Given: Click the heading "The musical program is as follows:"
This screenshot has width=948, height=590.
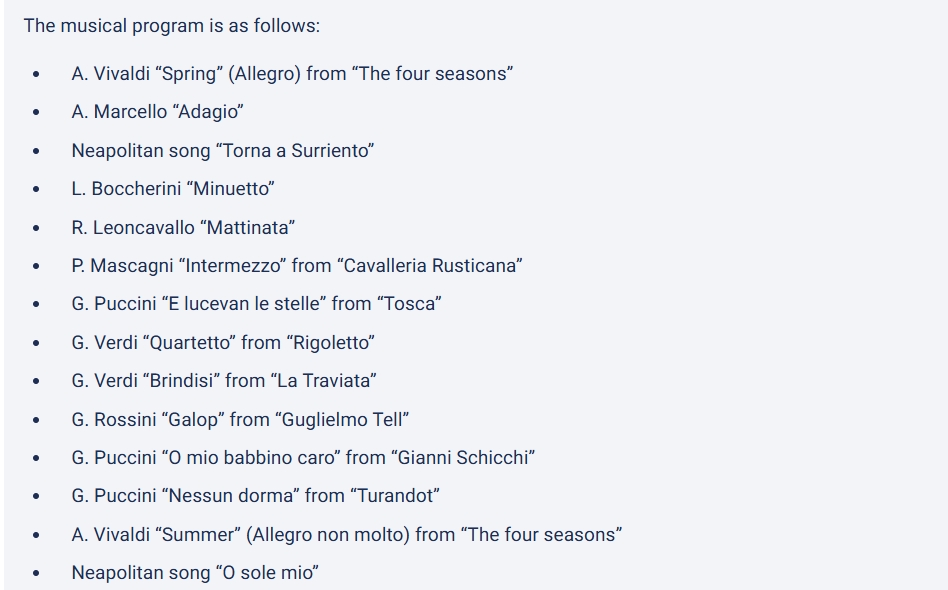Looking at the screenshot, I should coord(172,26).
